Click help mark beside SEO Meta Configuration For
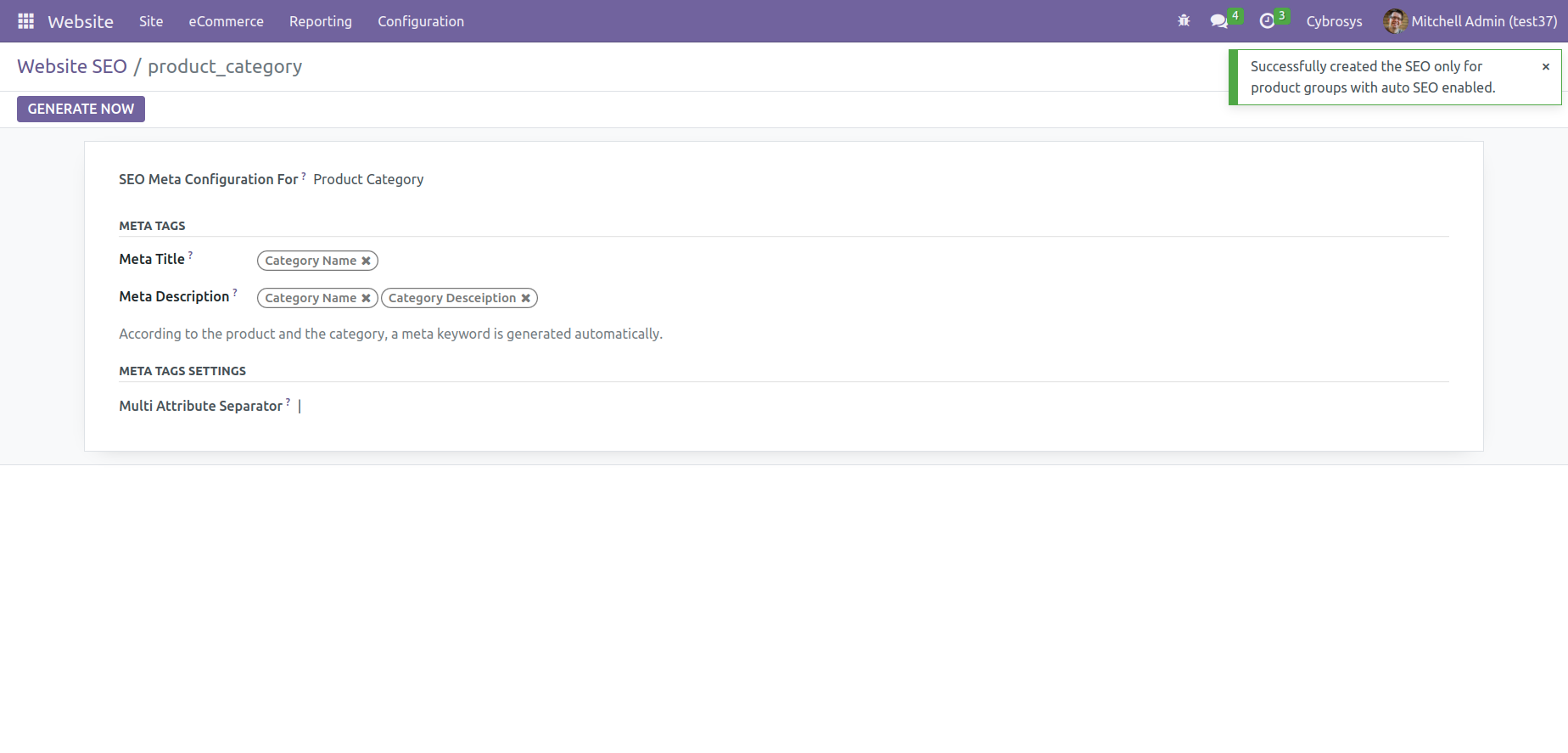 tap(304, 175)
